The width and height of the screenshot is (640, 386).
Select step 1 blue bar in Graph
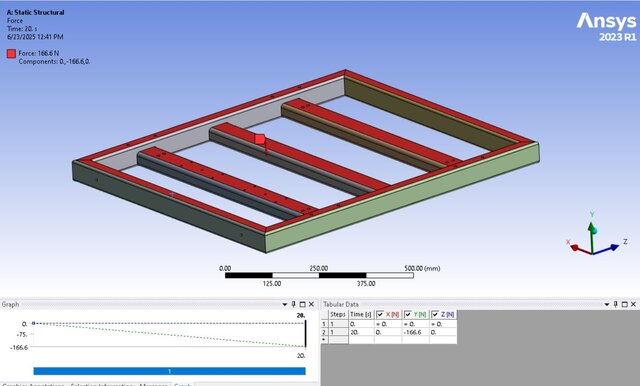[x=169, y=371]
